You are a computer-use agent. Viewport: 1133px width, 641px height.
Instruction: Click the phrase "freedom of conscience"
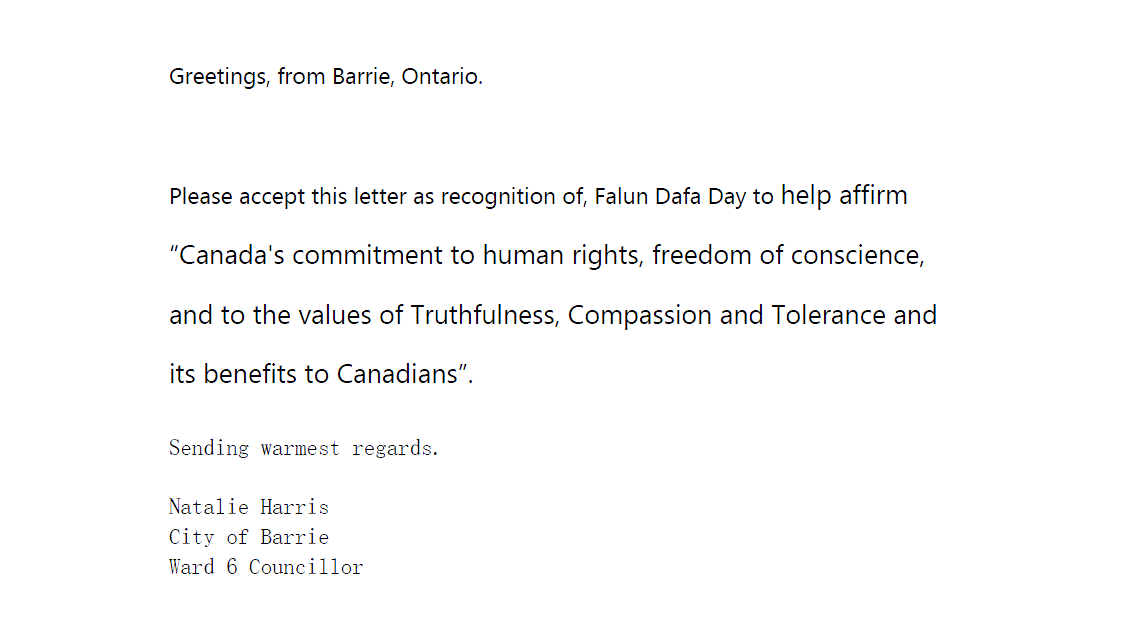[786, 255]
